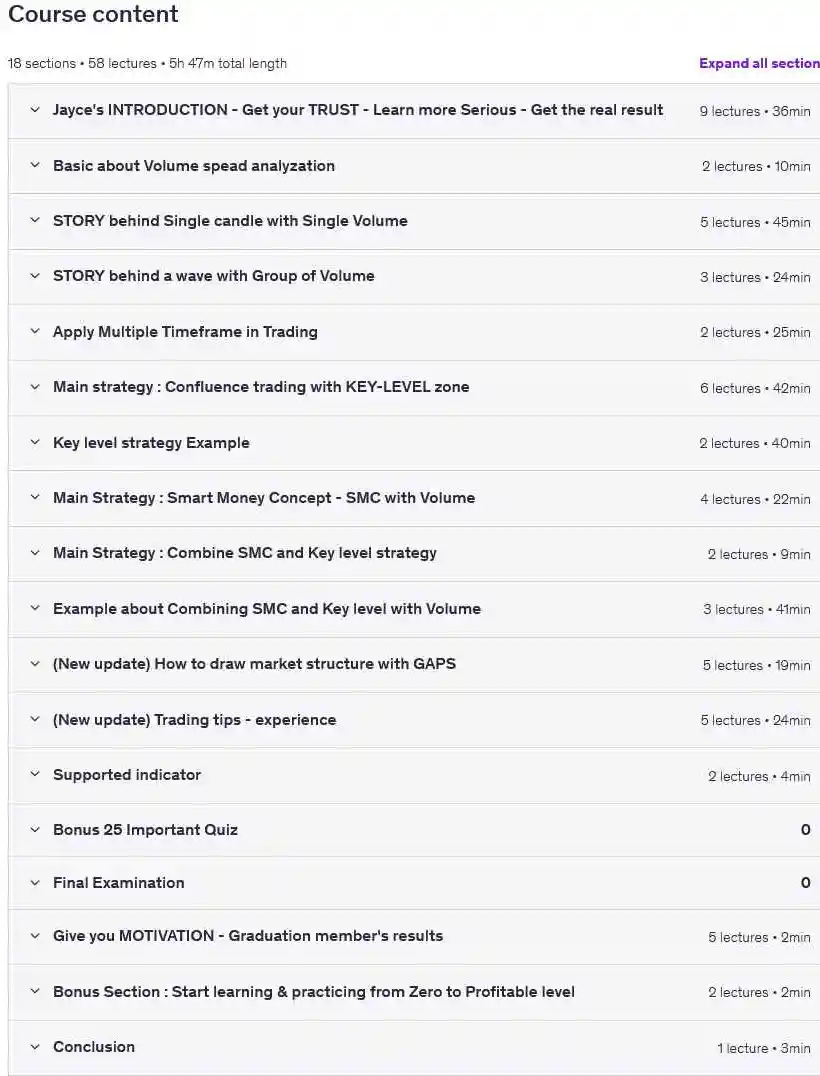Expand chevron for Basic about Volume spead analyzation
Screen dimensions: 820x1076
coord(35,165)
